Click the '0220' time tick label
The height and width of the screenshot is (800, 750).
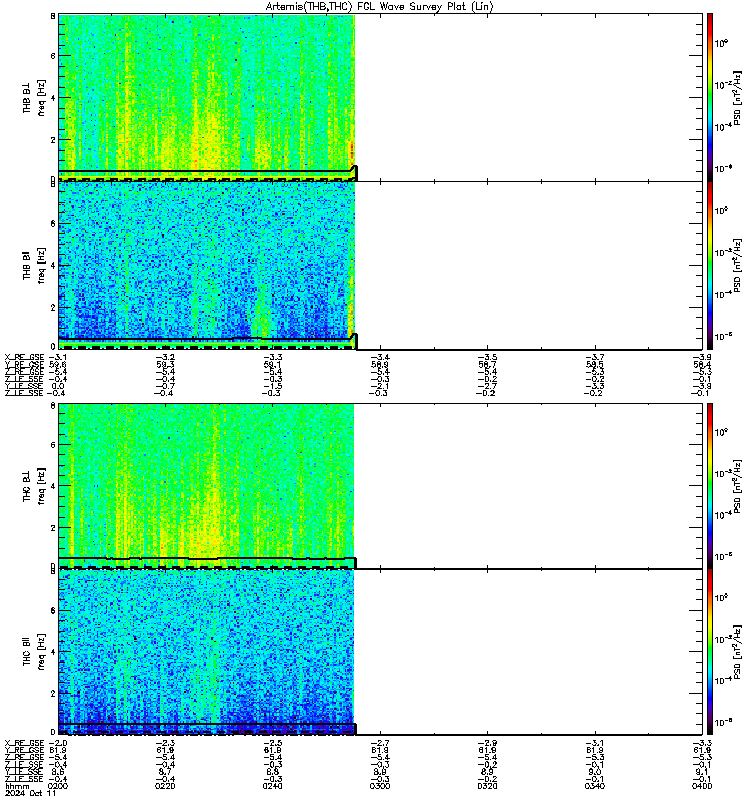point(165,786)
